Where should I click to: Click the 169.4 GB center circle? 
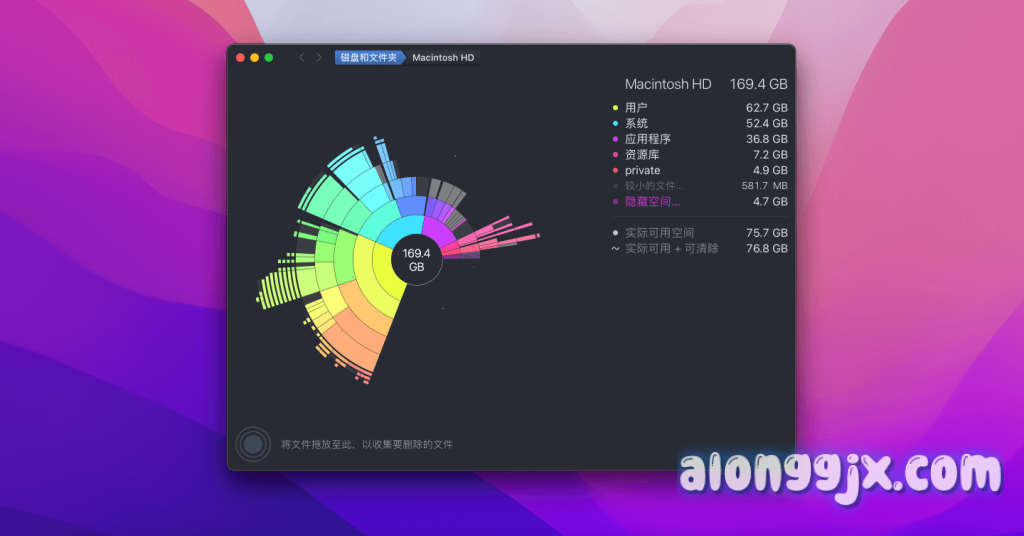[x=414, y=261]
